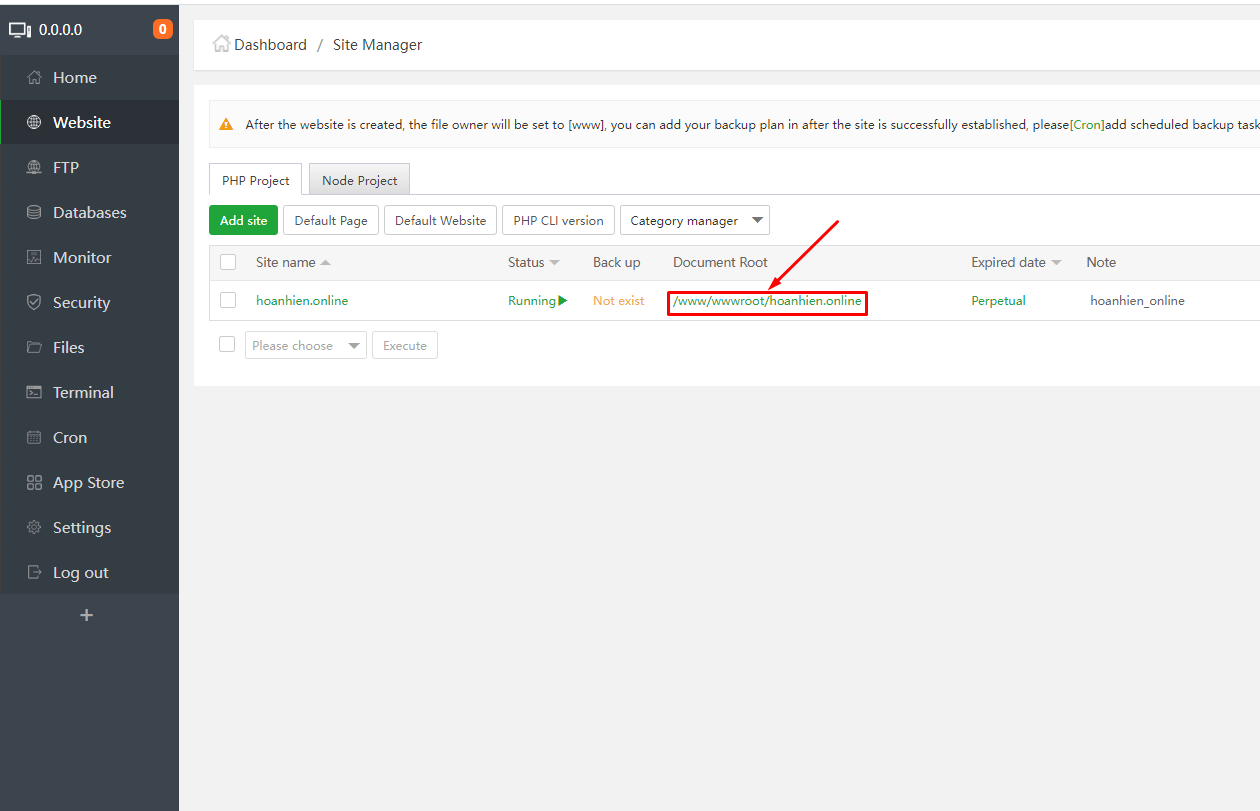Click the plus button below Log out
The width and height of the screenshot is (1260, 811).
86,615
